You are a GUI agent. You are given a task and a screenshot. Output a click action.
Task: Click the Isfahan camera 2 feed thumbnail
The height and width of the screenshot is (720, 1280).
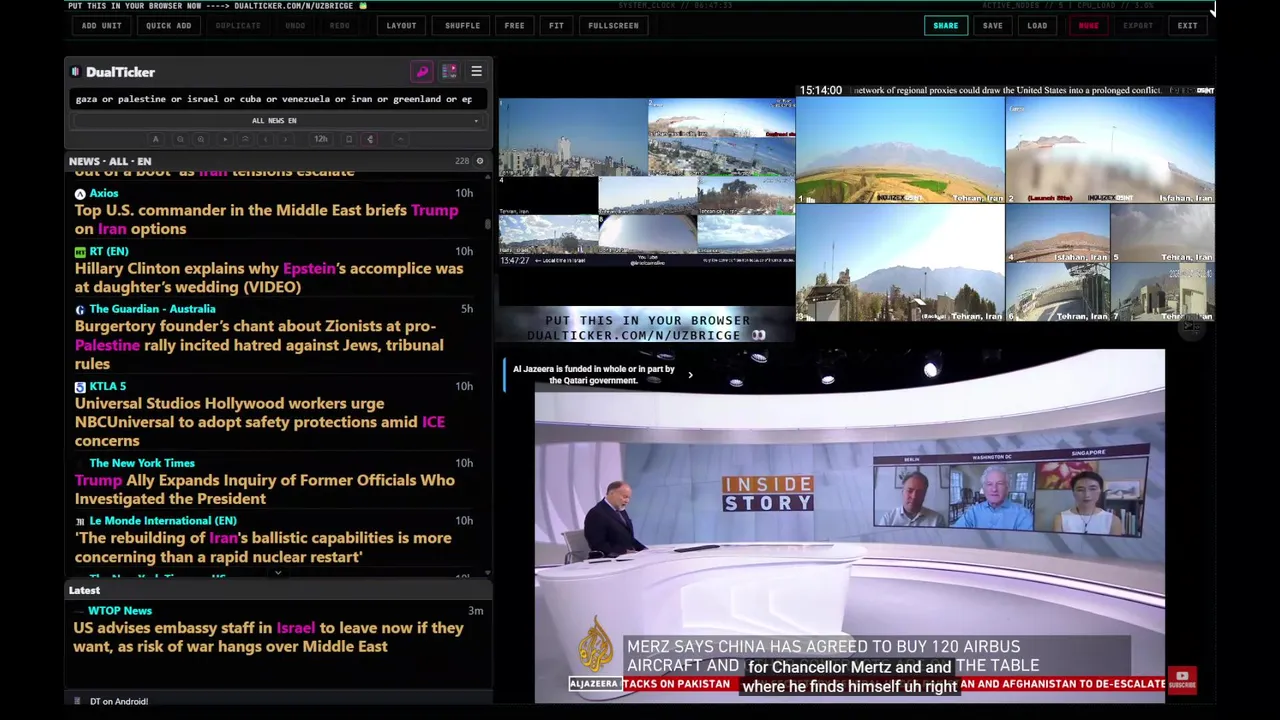tap(1110, 150)
